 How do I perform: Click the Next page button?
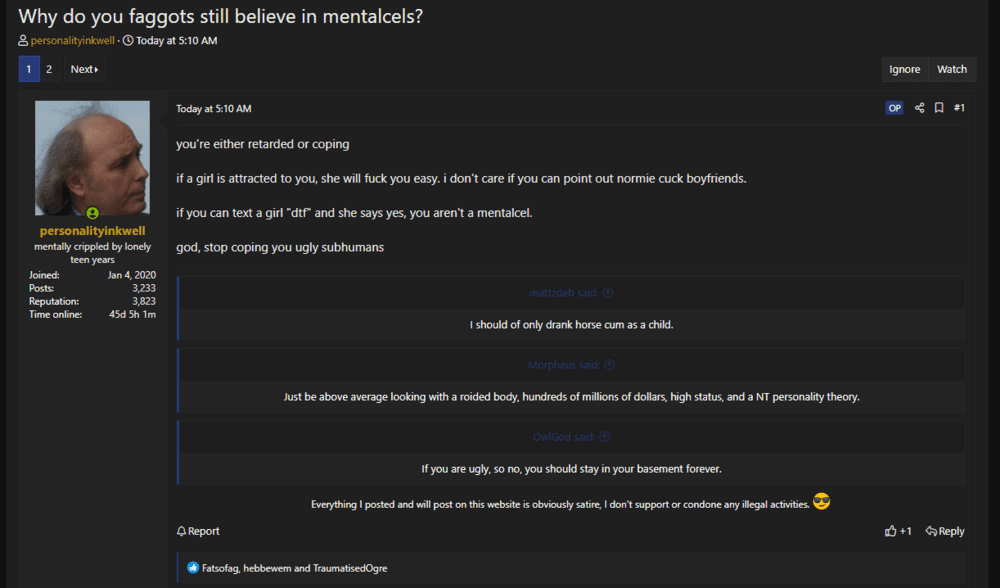(84, 69)
